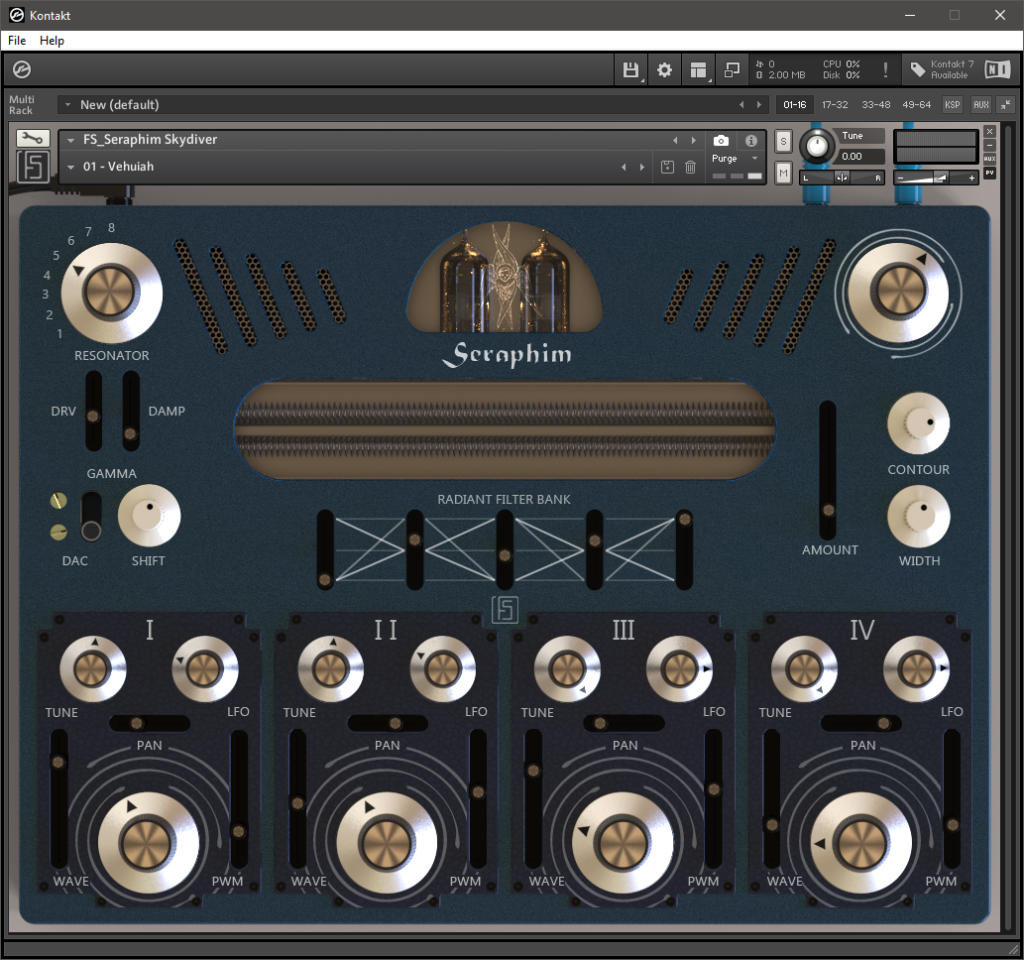Click oscillator II PAN slider
This screenshot has width=1024, height=960.
tap(388, 723)
